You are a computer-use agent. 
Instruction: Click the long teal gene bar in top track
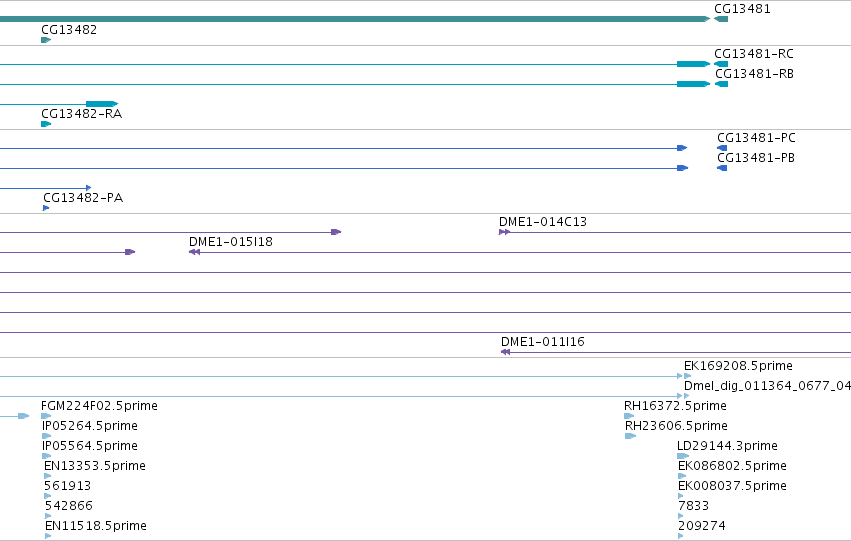pyautogui.click(x=355, y=19)
